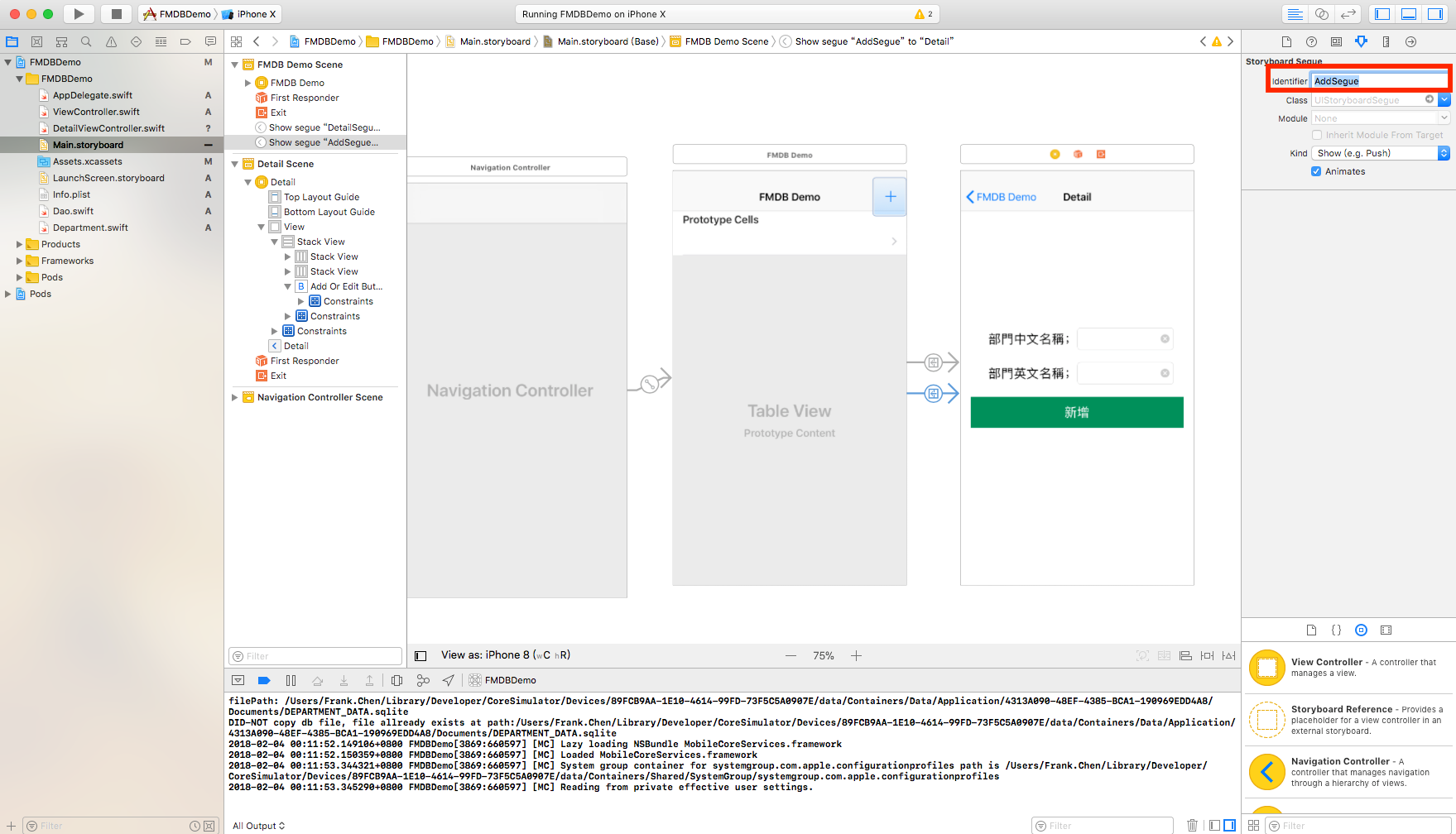This screenshot has width=1456, height=834.
Task: Show the Object library tab
Action: pos(1361,630)
